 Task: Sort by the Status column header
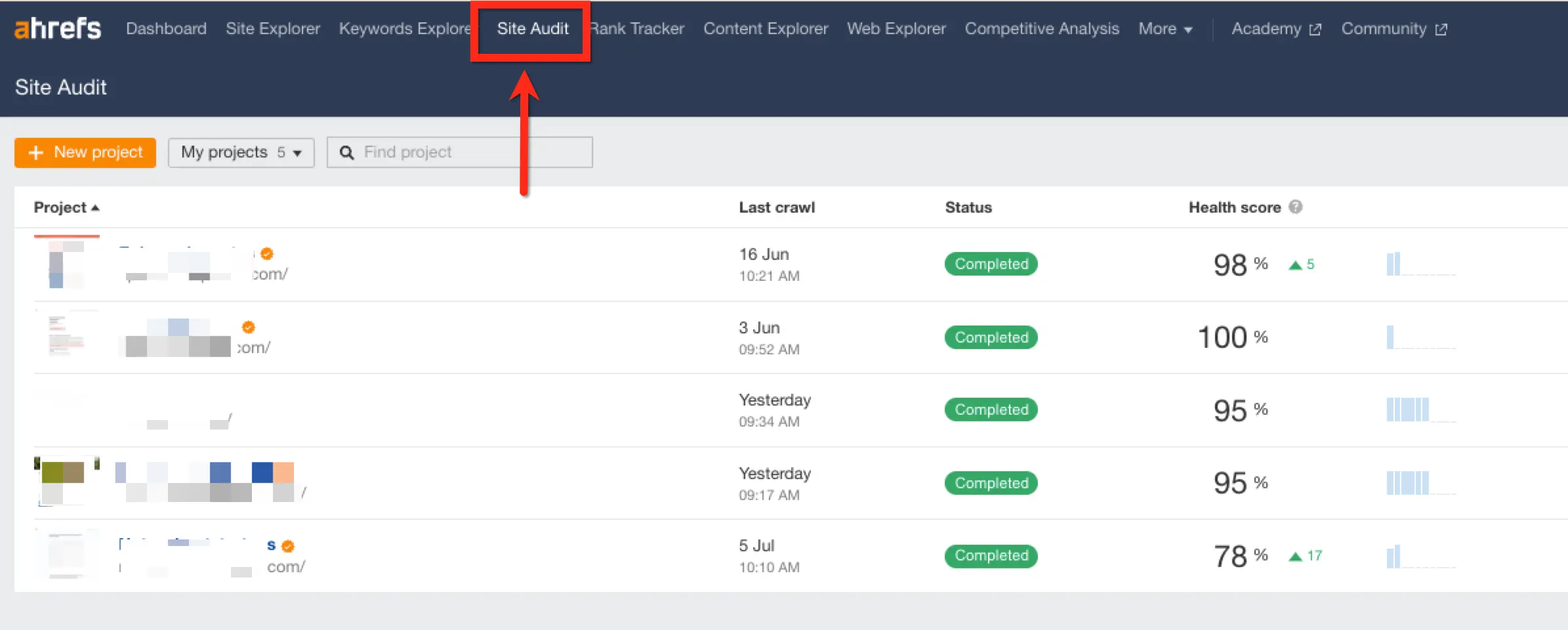[968, 207]
